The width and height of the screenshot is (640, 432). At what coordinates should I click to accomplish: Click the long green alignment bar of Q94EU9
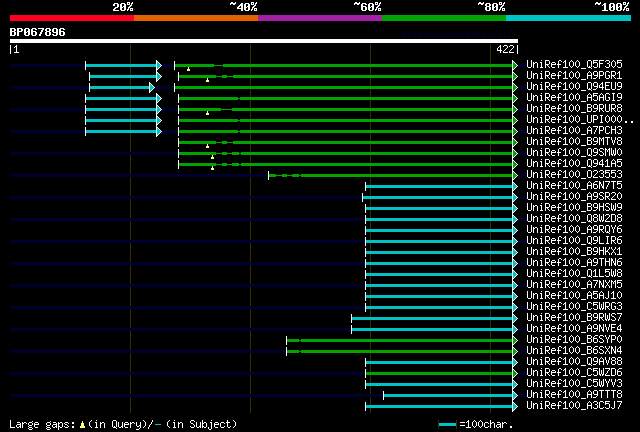[346, 87]
